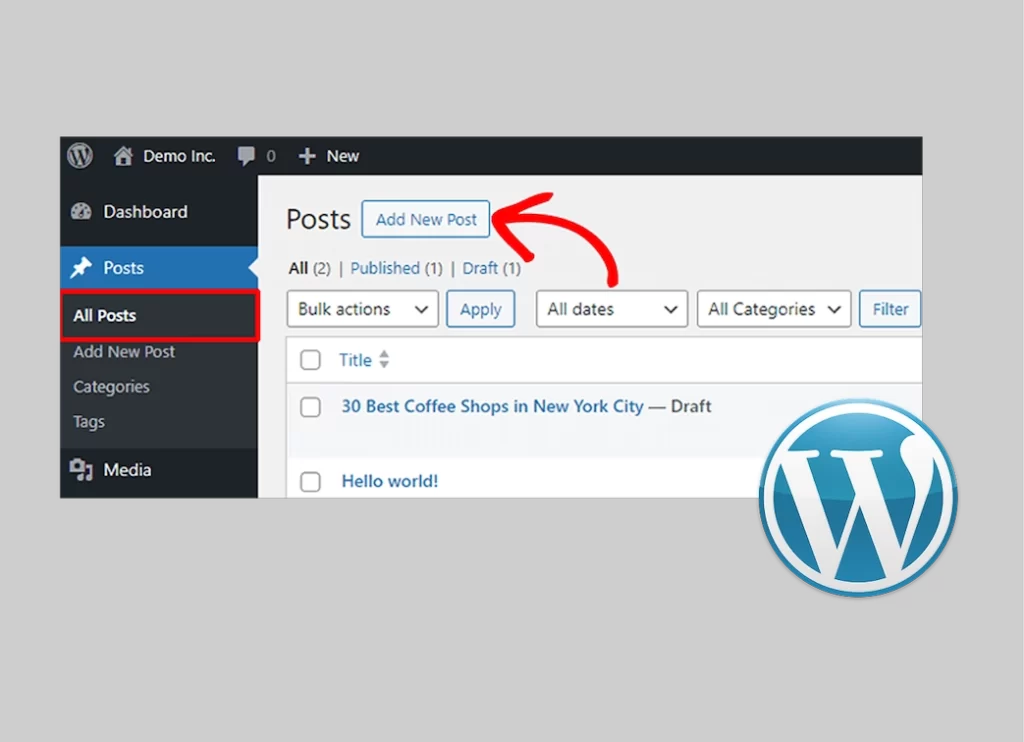The height and width of the screenshot is (742, 1024).
Task: Click the WordPress logo in admin bar
Action: [80, 155]
